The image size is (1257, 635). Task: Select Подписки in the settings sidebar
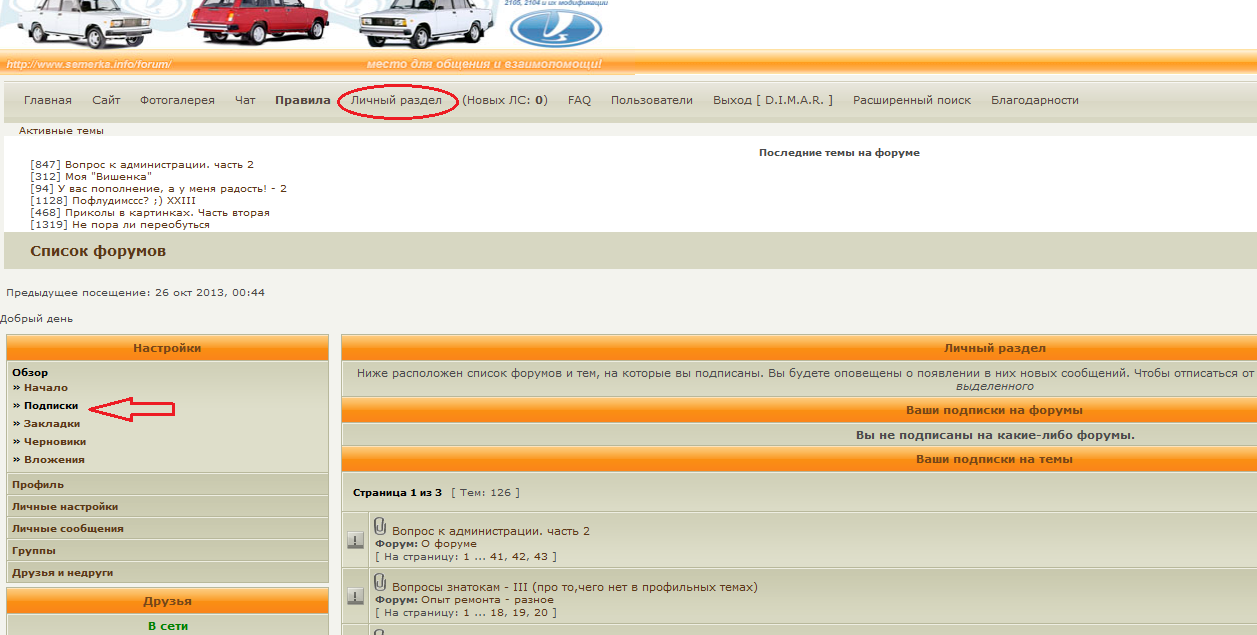tap(51, 406)
